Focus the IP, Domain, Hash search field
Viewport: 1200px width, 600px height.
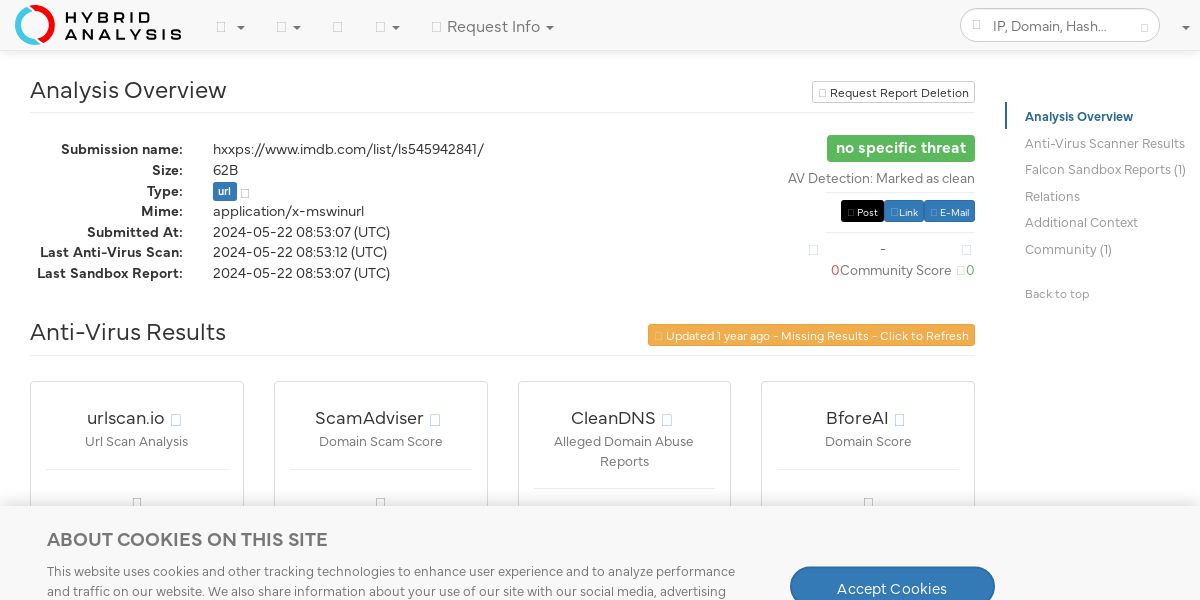pyautogui.click(x=1060, y=26)
